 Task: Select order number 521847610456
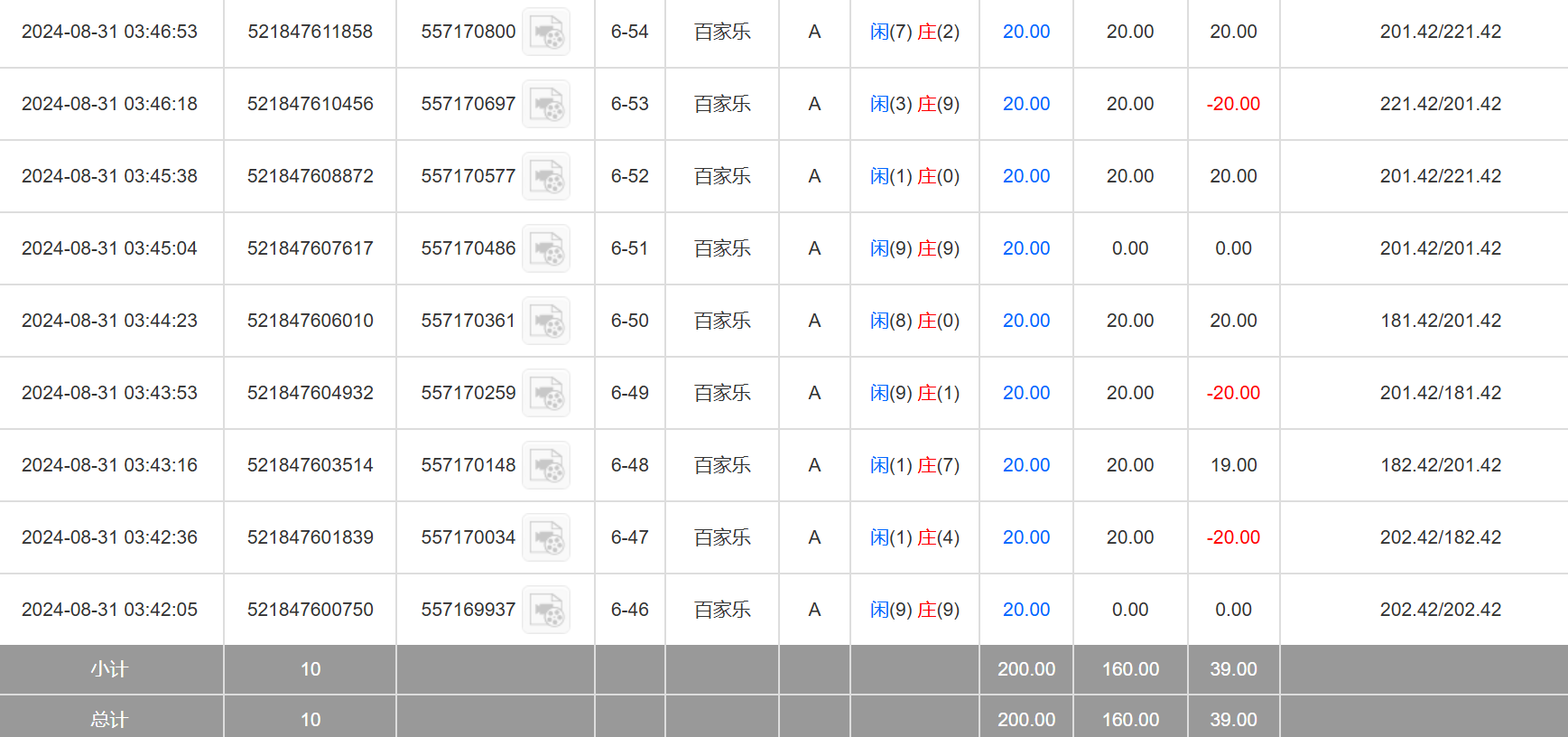310,104
